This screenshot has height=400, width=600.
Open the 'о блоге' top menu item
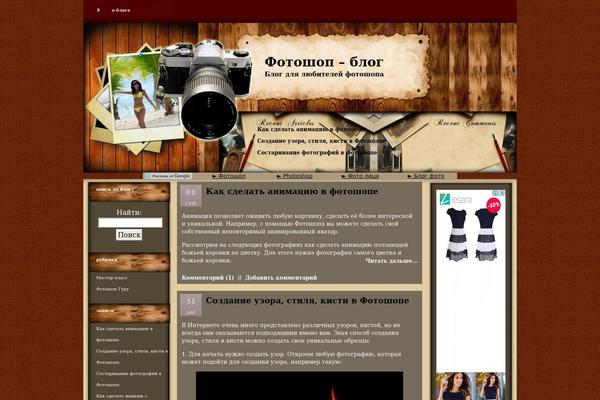(x=121, y=10)
